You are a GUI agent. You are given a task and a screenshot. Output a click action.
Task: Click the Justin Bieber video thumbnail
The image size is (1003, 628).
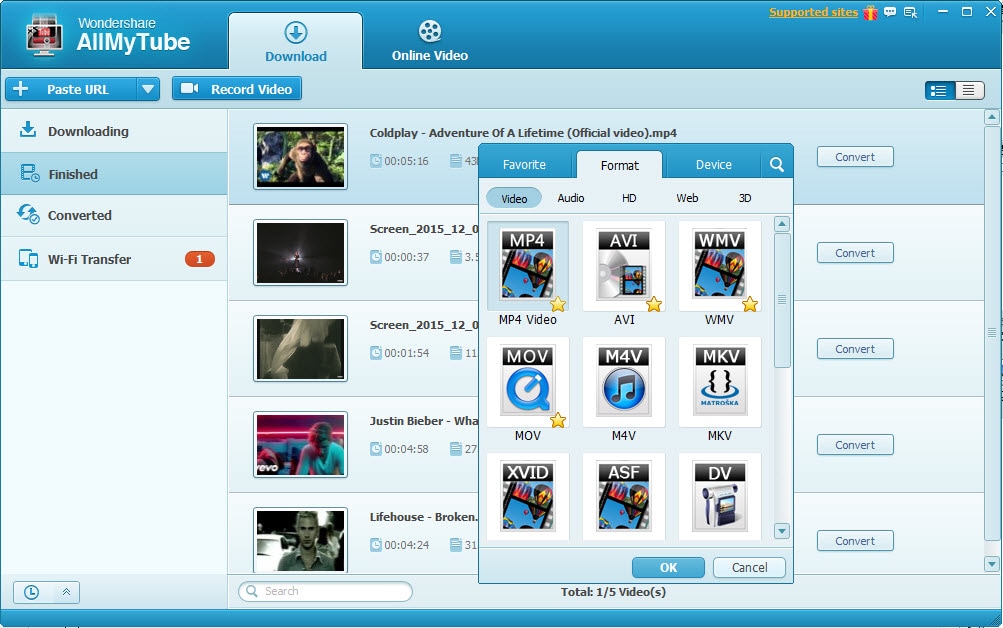[x=300, y=444]
